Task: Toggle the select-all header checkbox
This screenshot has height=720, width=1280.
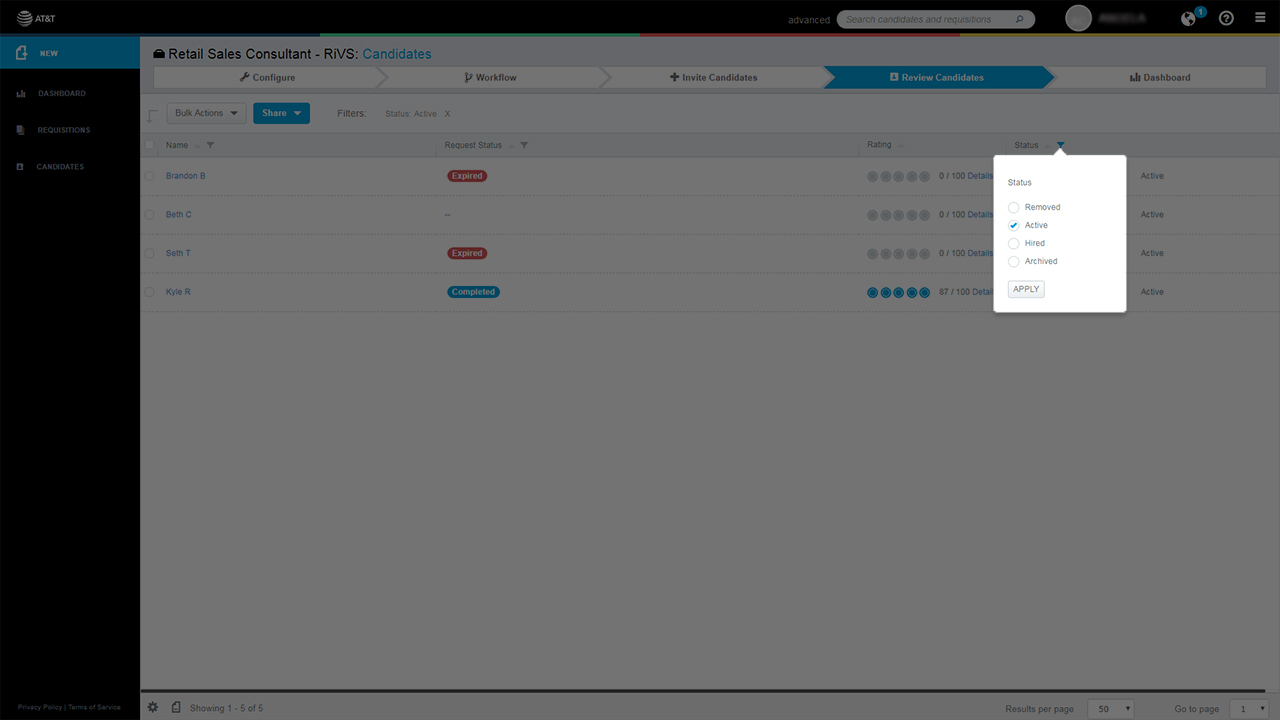Action: click(150, 145)
